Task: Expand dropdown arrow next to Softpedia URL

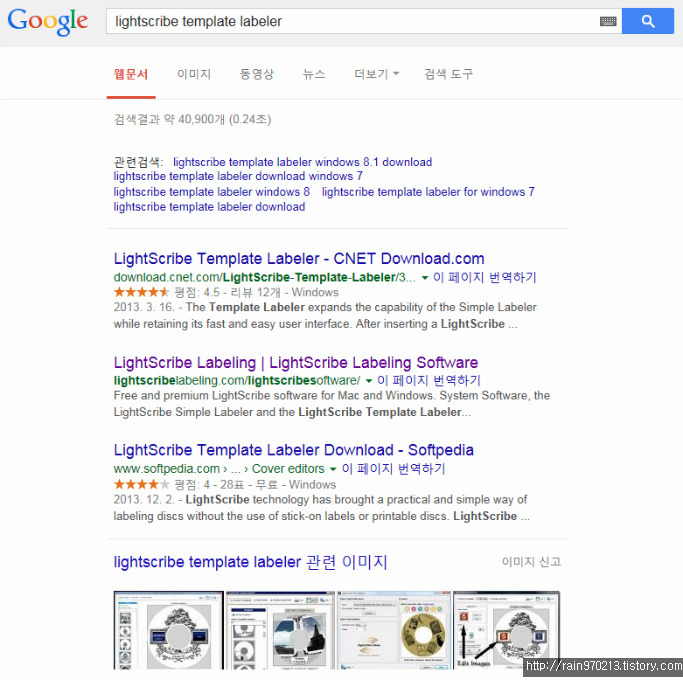Action: 333,469
